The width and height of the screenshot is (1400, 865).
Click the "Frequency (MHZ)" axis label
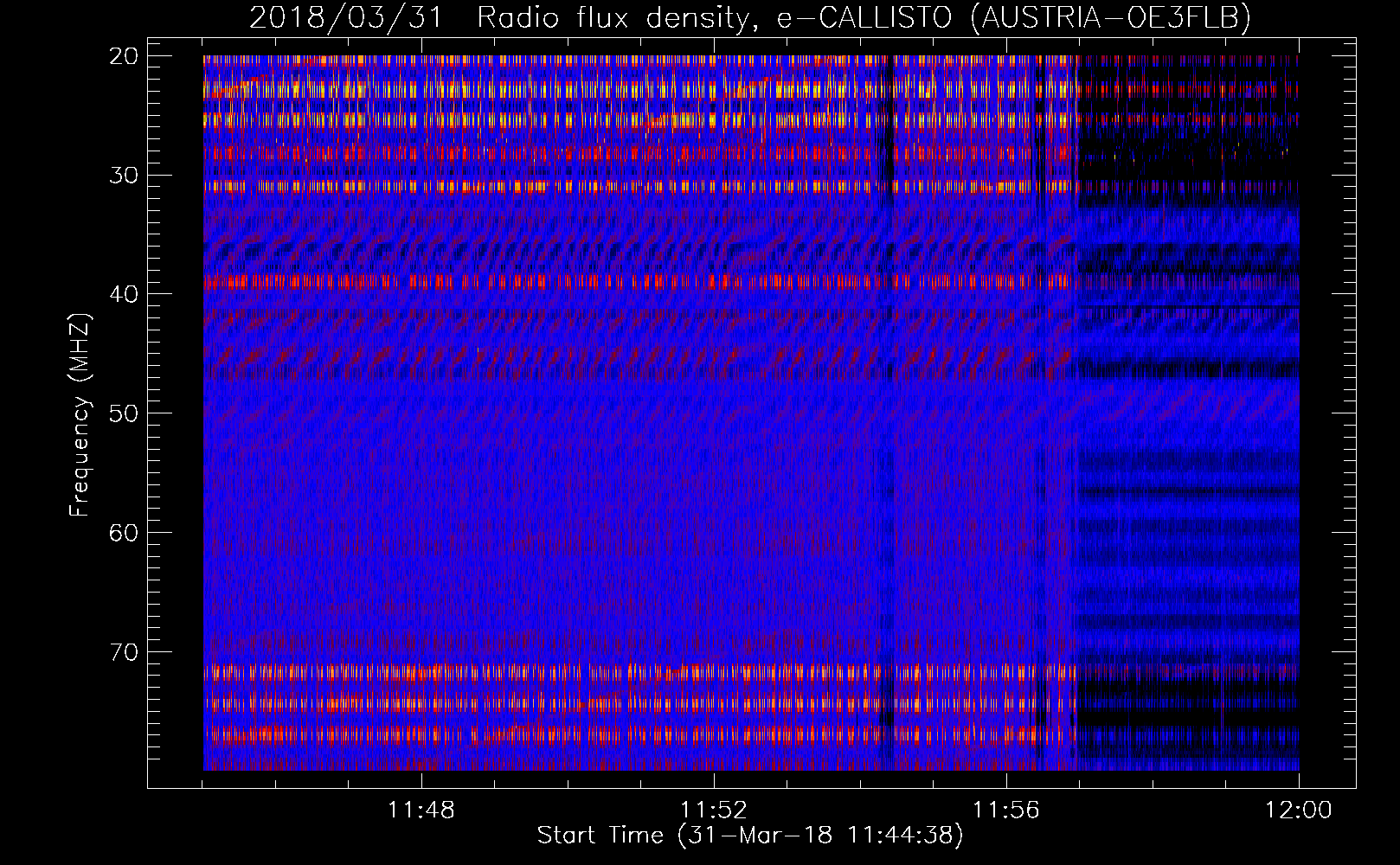coord(80,414)
